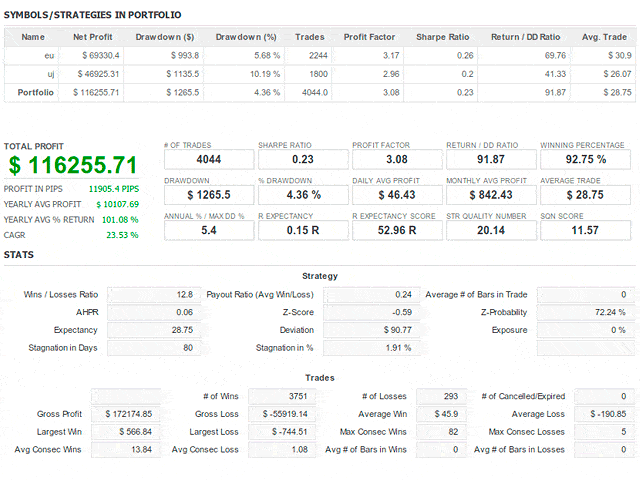
Task: Click the Winning Percentage box 92.75 %
Action: (x=585, y=159)
